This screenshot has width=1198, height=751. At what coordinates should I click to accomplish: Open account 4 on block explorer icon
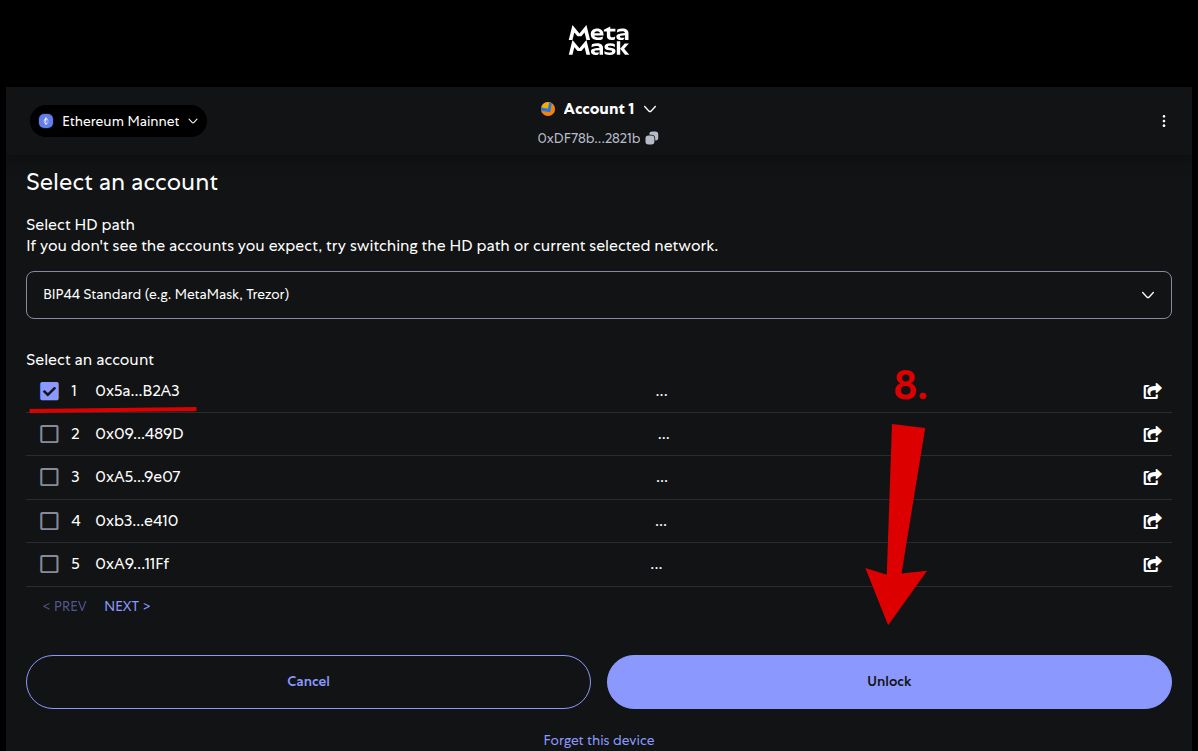coord(1151,520)
